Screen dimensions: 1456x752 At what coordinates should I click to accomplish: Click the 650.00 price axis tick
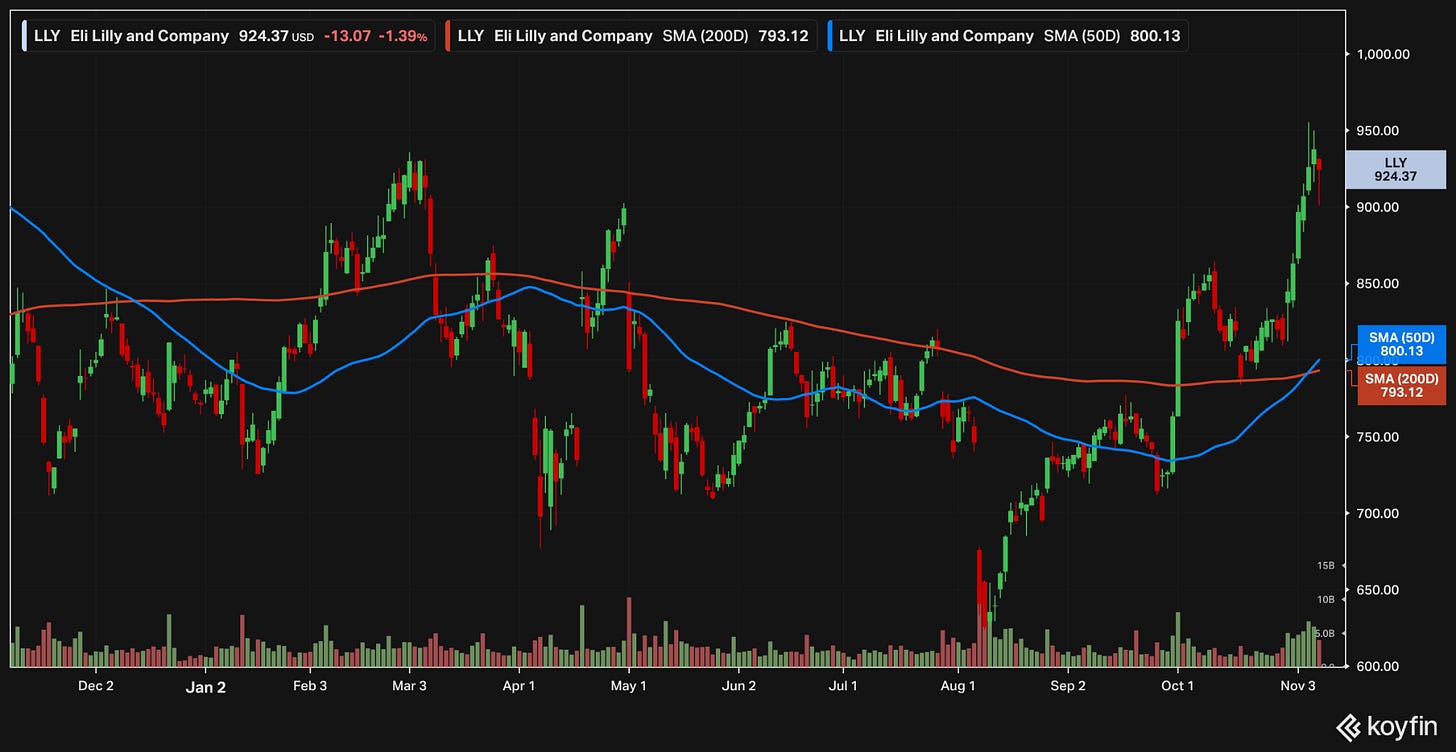pos(1377,590)
